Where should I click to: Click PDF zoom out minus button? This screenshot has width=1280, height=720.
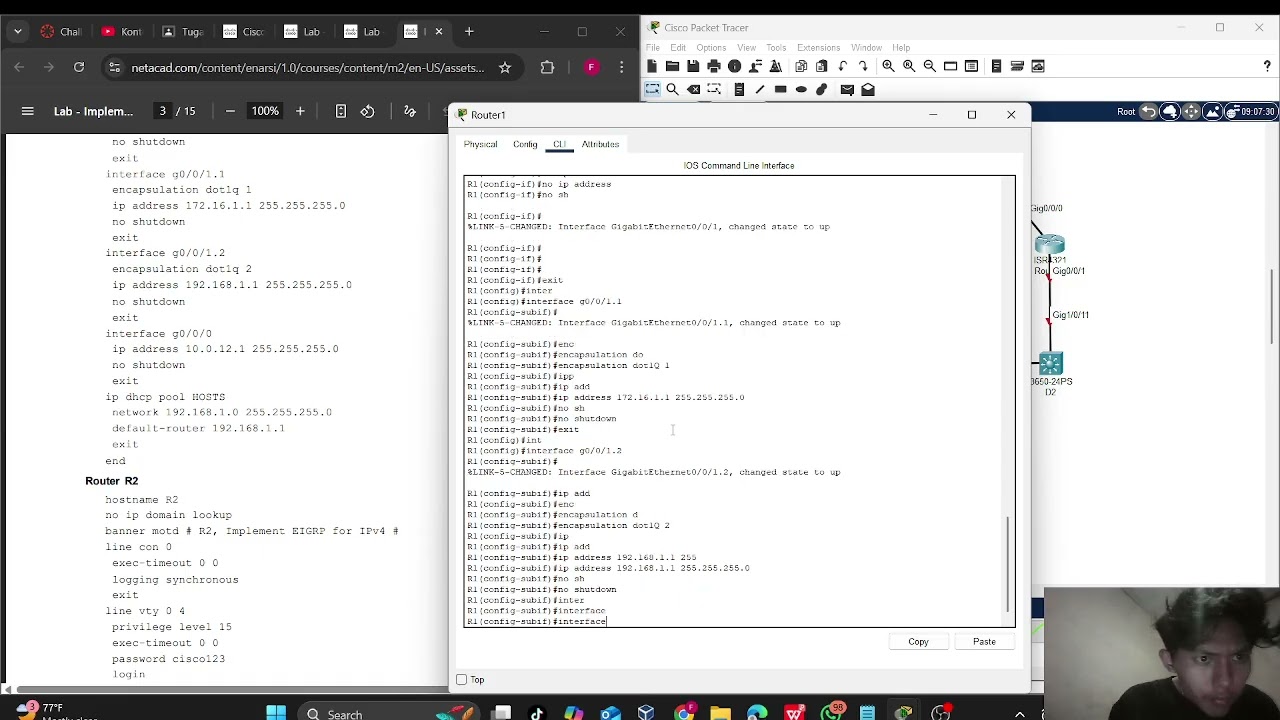coord(230,111)
